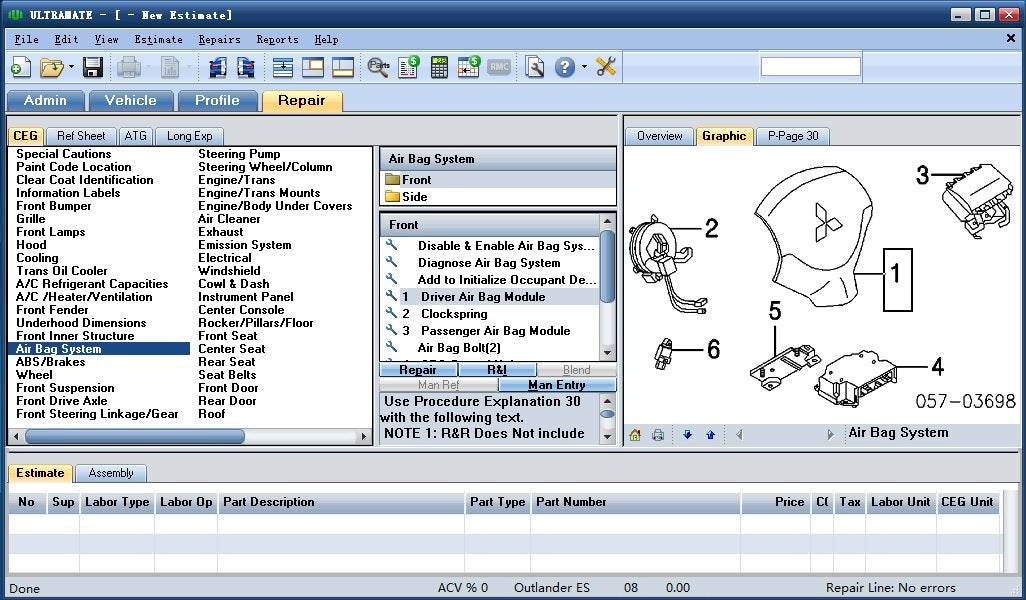This screenshot has width=1026, height=600.
Task: Click the Man Entry button
Action: click(557, 385)
